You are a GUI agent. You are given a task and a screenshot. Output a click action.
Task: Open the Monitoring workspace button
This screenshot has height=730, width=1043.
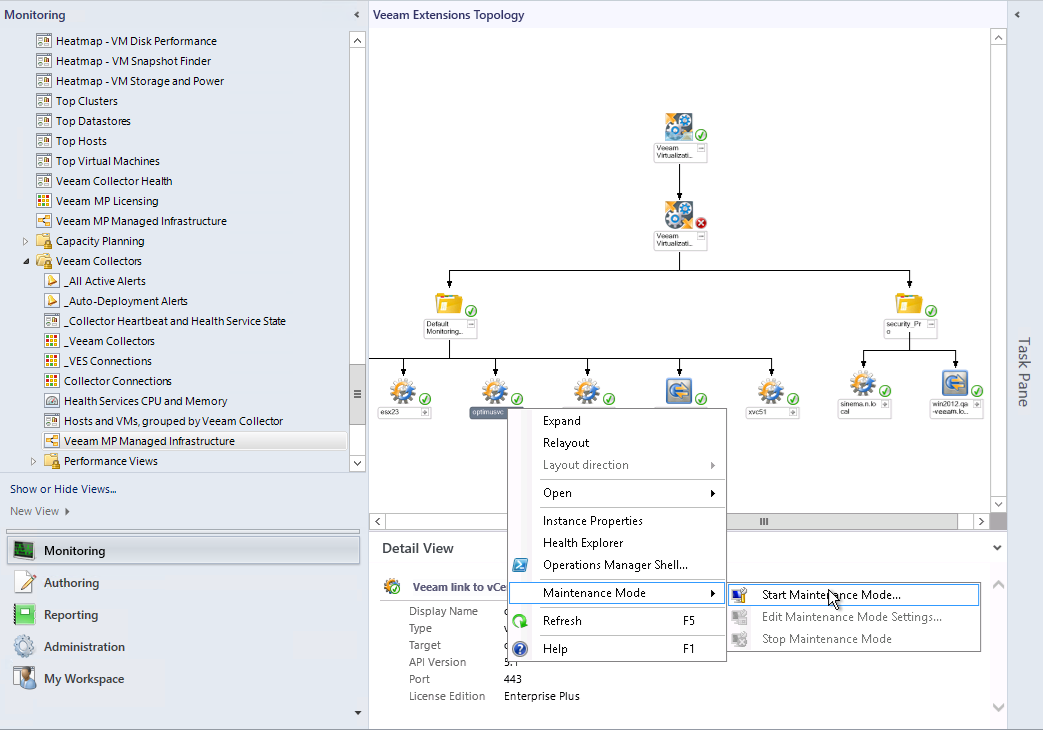coord(184,550)
